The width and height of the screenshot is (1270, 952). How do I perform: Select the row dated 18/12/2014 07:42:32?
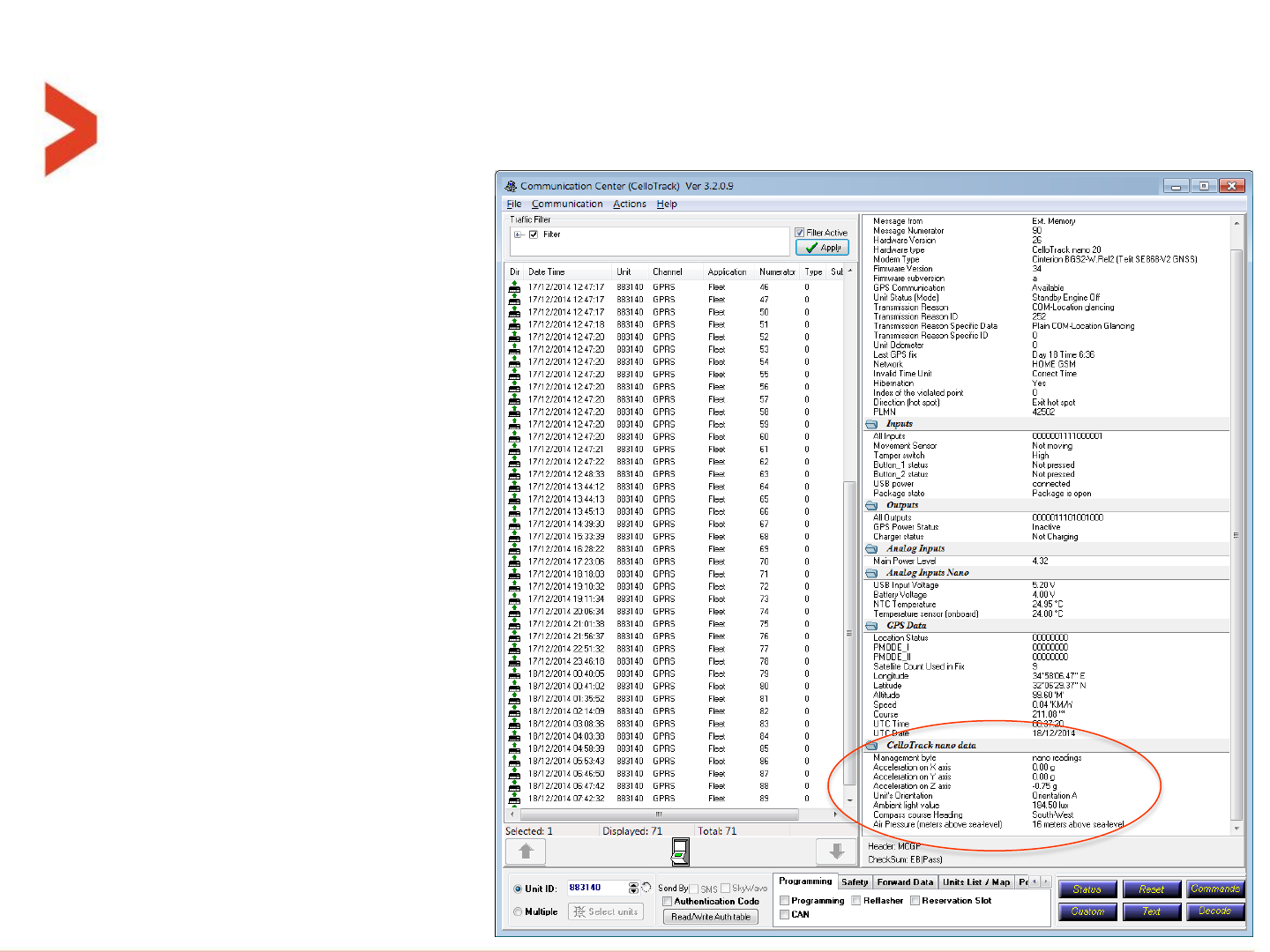pyautogui.click(x=675, y=799)
